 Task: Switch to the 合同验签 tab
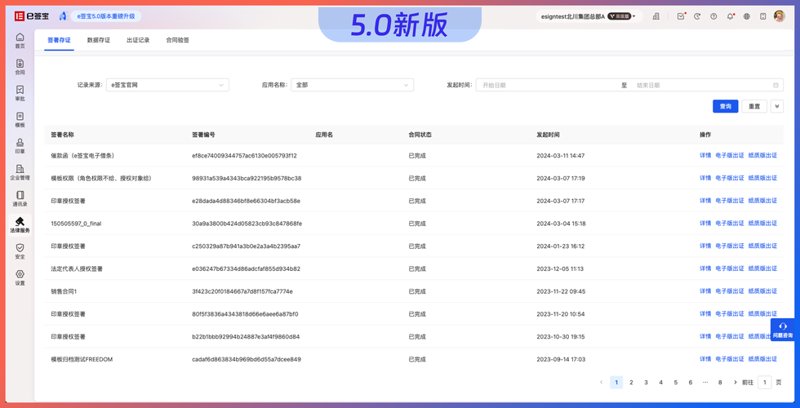tap(177, 40)
